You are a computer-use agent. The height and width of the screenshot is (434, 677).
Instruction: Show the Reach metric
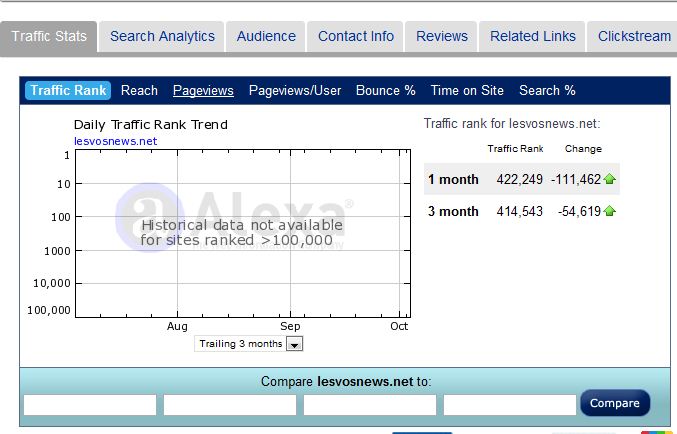pos(139,91)
